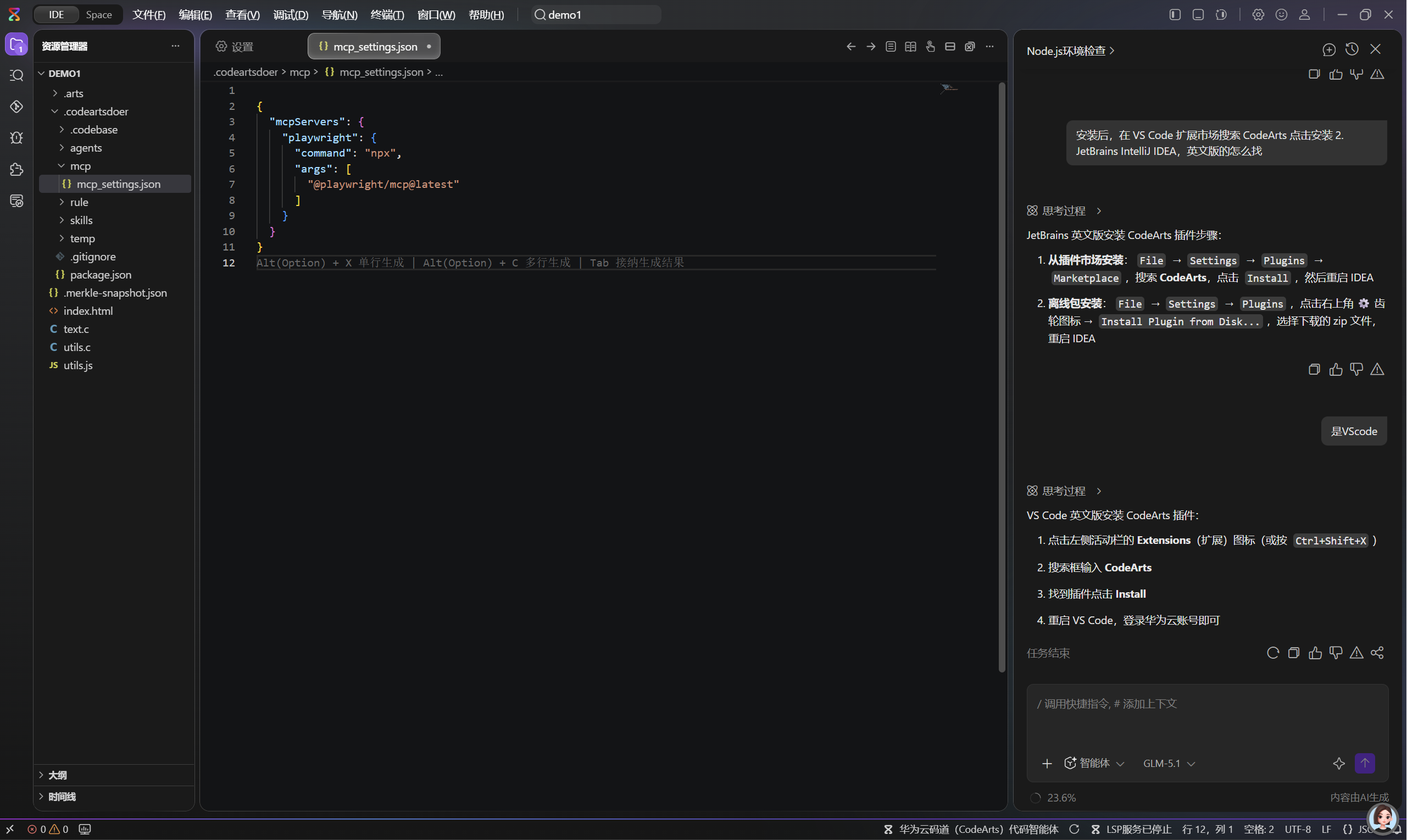This screenshot has width=1407, height=840.
Task: Split the editor with the split layout icon
Action: click(x=950, y=46)
